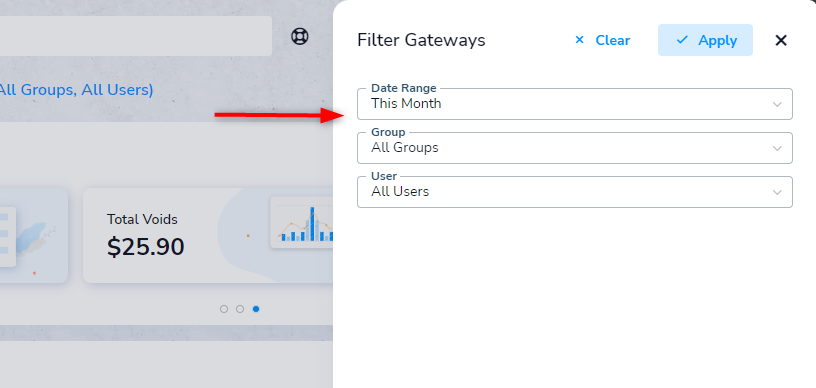Click the Date Range chevron arrow
Screen dimensions: 816x388
[777, 104]
